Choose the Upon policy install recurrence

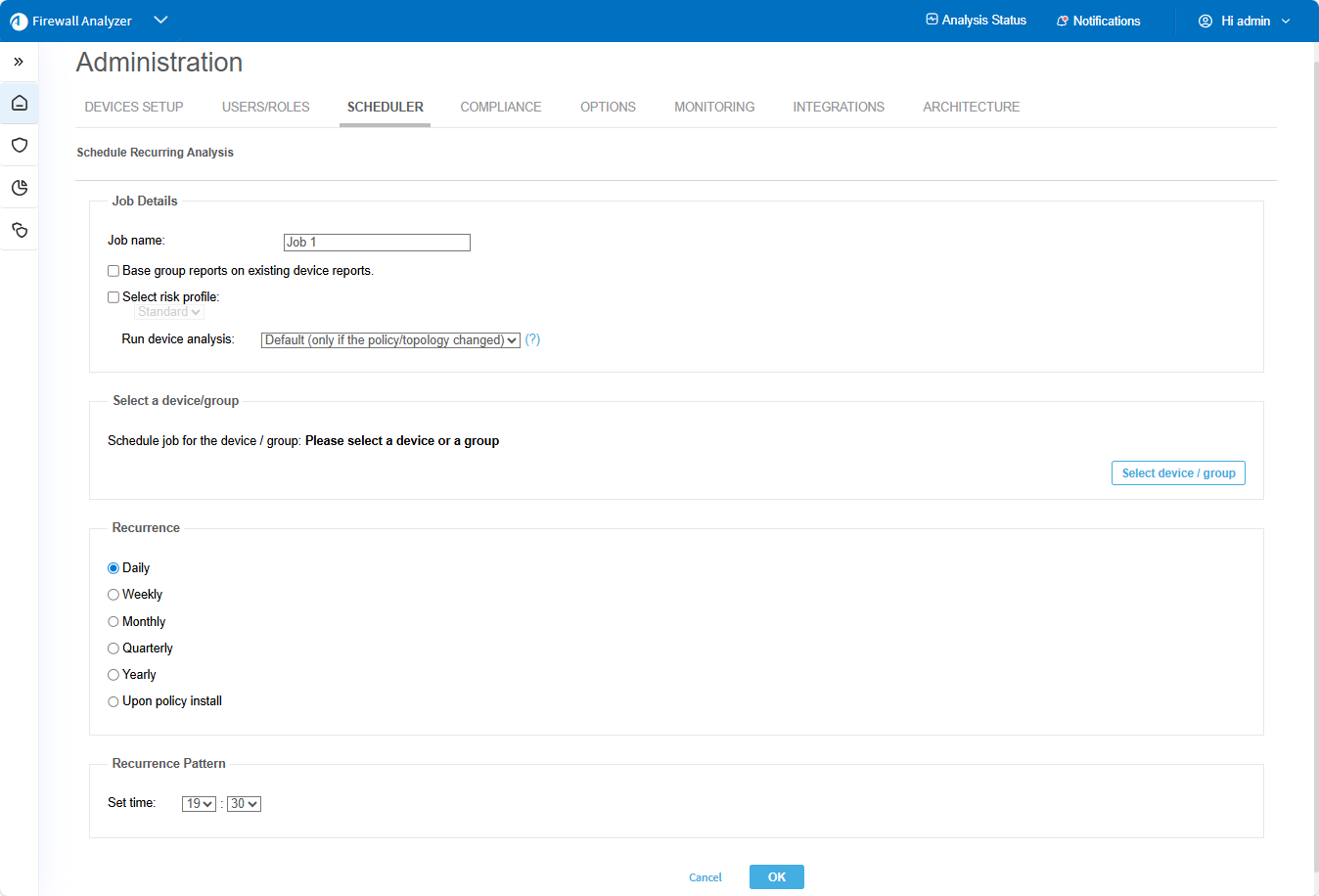[114, 701]
